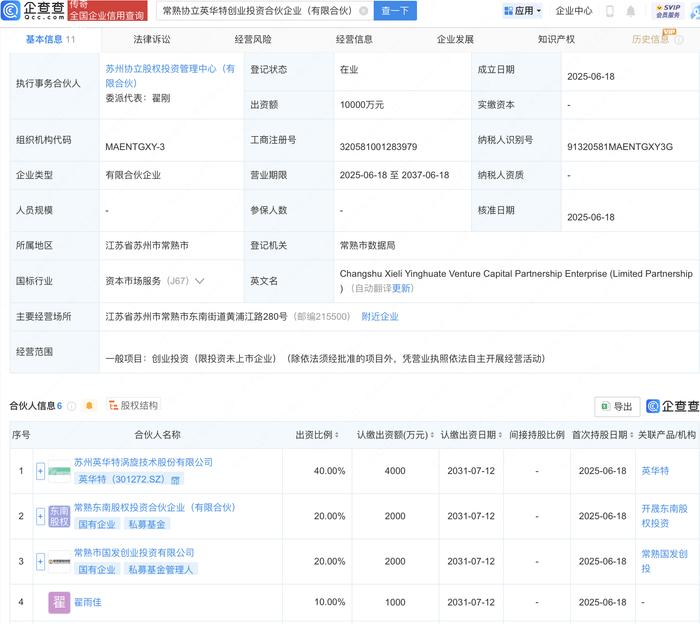Open 企业中心 link
Image resolution: width=700 pixels, height=624 pixels.
[574, 11]
